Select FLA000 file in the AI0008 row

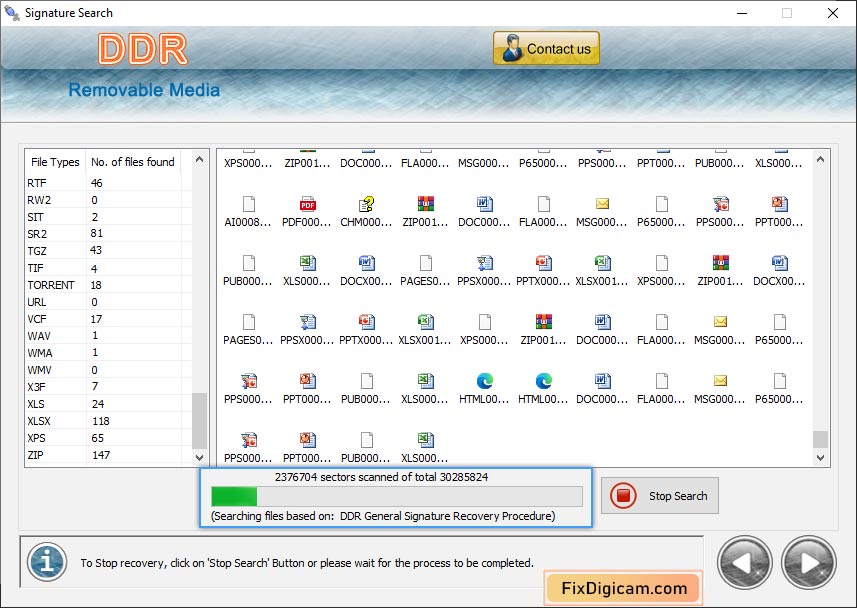pyautogui.click(x=543, y=204)
